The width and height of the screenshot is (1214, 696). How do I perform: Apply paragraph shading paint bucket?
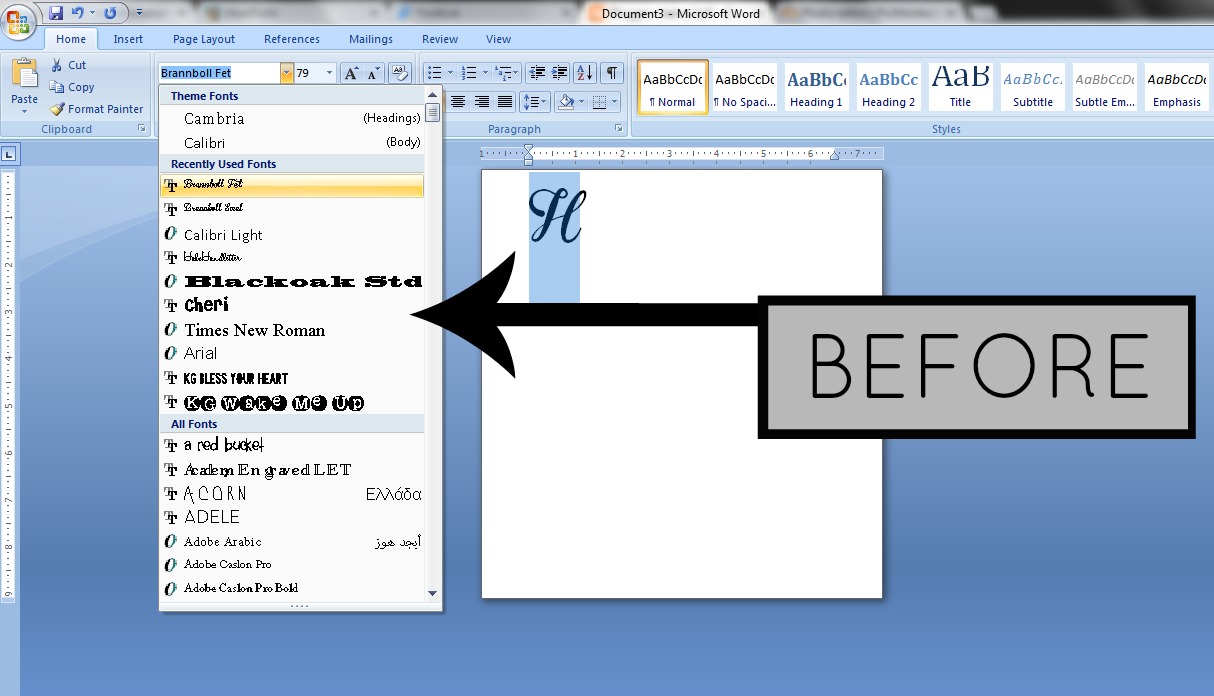[566, 102]
